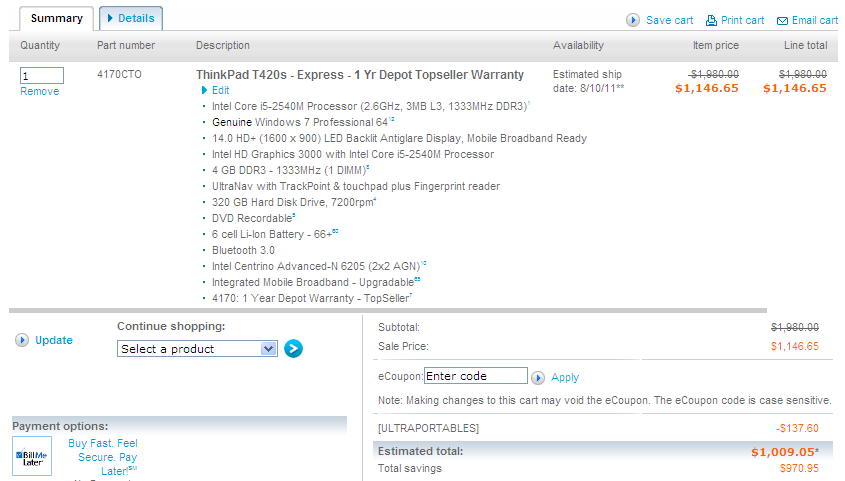Click the Estimated total $1,009.05 amount

point(785,452)
